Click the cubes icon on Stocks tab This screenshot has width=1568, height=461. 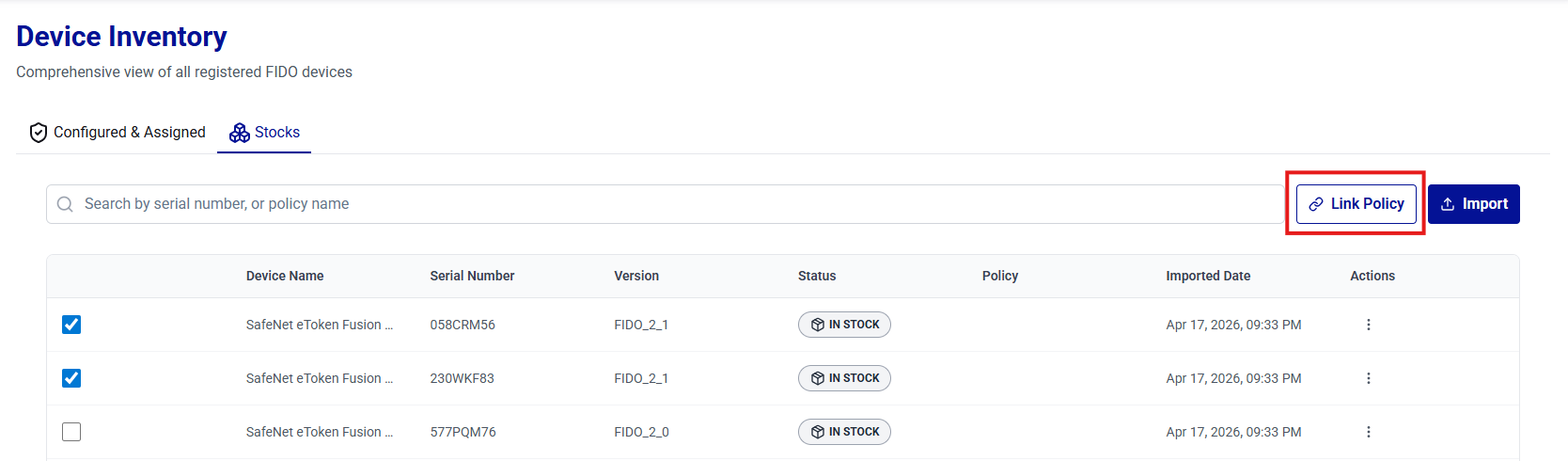click(240, 133)
